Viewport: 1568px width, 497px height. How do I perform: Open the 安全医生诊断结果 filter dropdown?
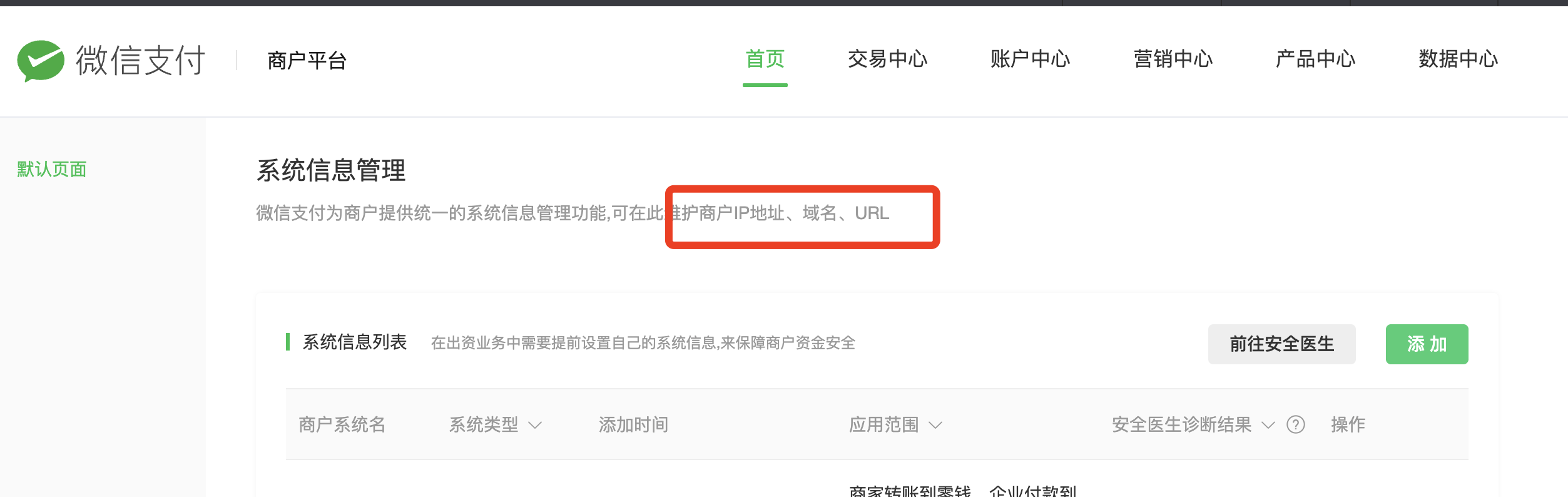[1268, 426]
